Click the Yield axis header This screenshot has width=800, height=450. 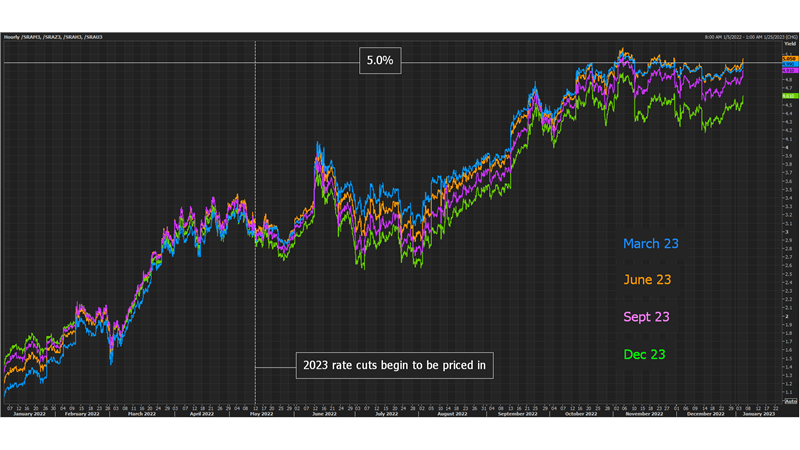pos(790,44)
